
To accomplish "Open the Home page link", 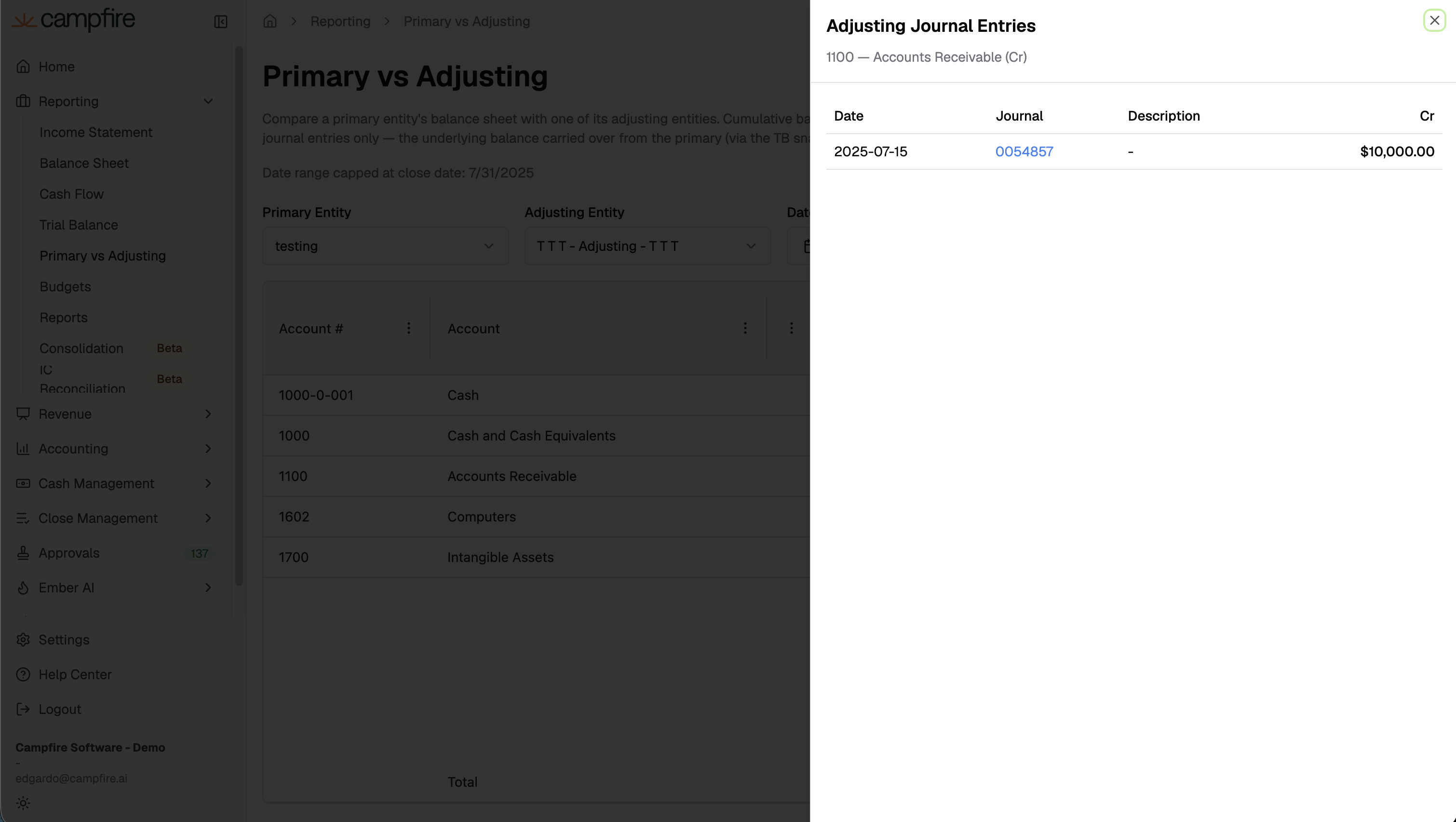I will click(x=56, y=67).
